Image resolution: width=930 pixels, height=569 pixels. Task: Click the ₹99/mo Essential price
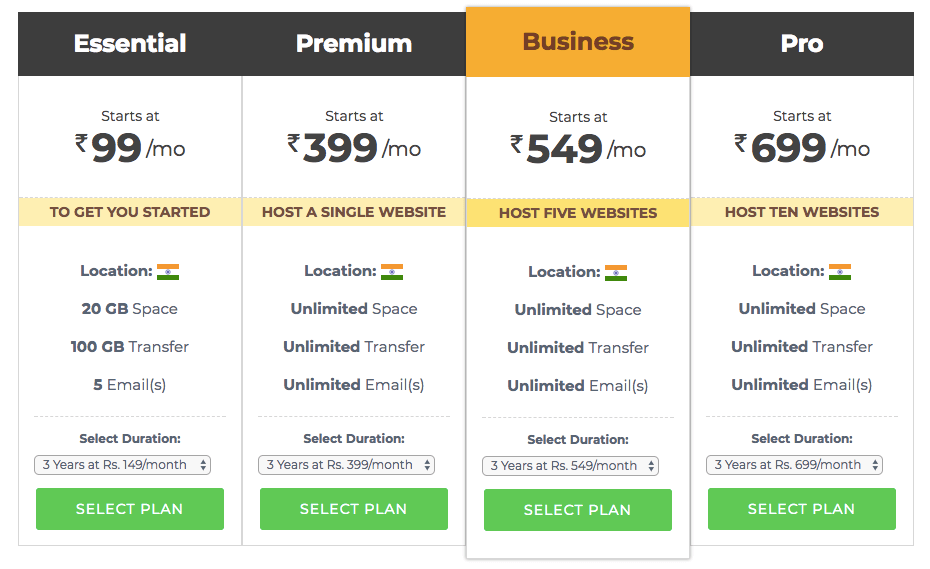coord(130,148)
